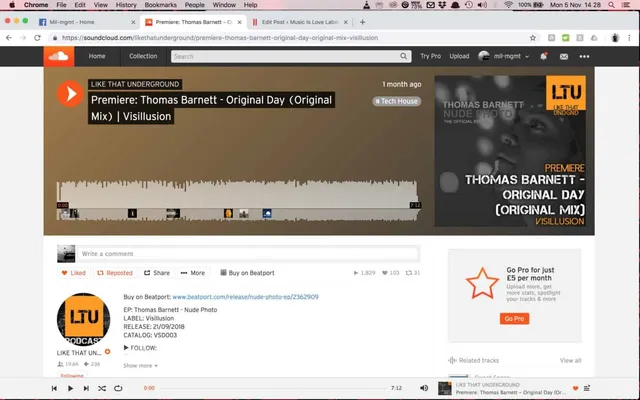Mute the volume speaker icon
The height and width of the screenshot is (400, 640).
point(424,388)
